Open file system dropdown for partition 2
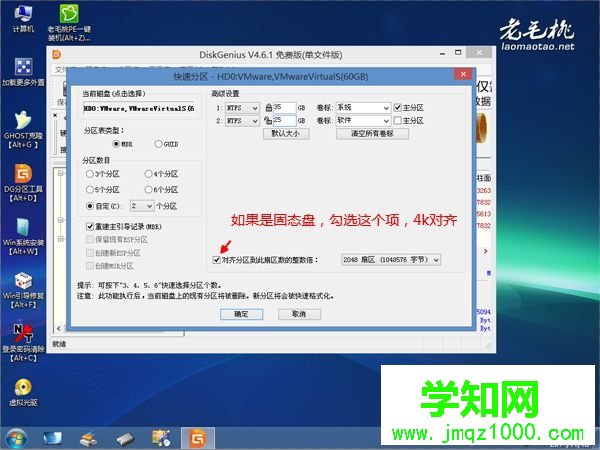Viewport: 600px width, 450px height. click(x=242, y=121)
